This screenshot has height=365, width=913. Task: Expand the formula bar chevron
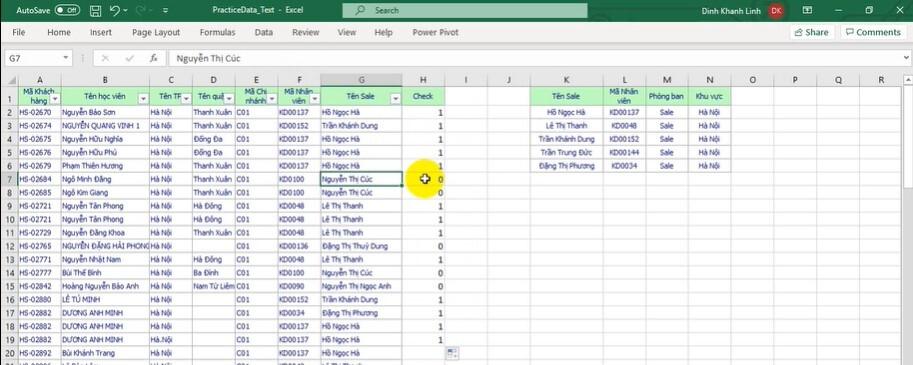click(906, 58)
